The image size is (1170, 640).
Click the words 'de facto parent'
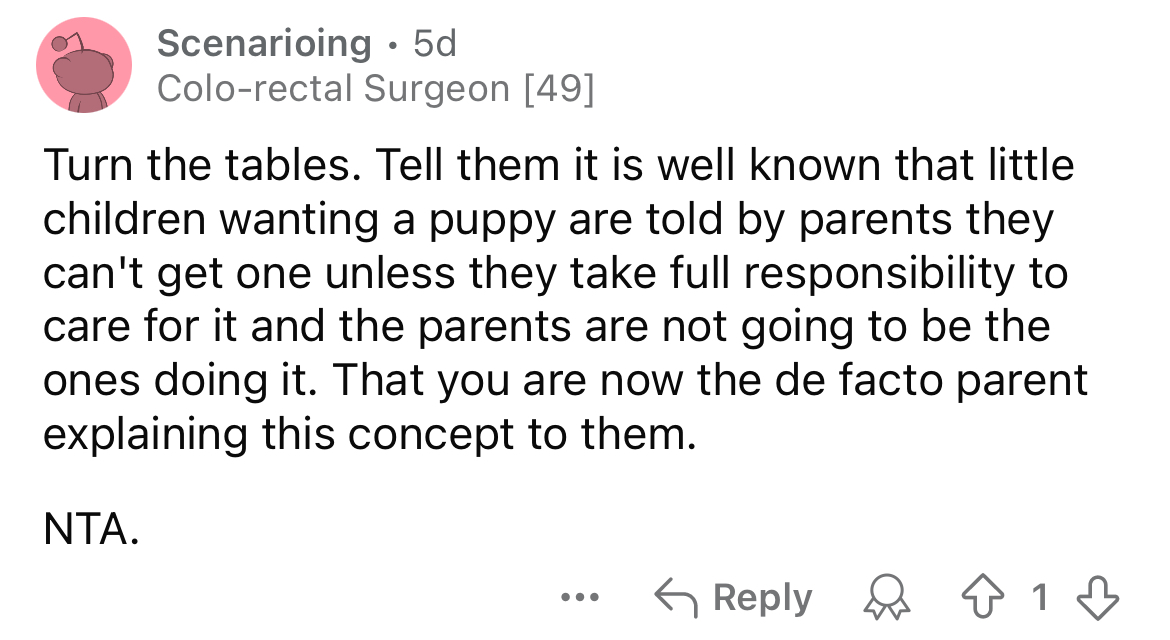pyautogui.click(x=931, y=380)
